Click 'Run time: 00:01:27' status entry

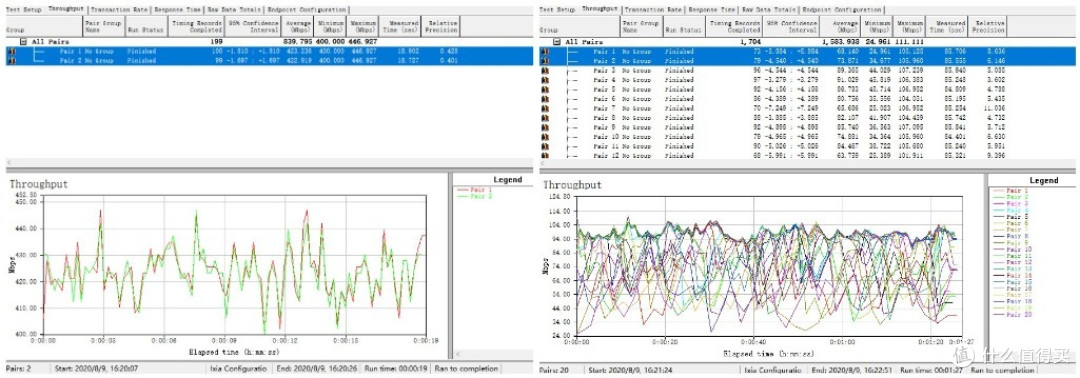(931, 369)
